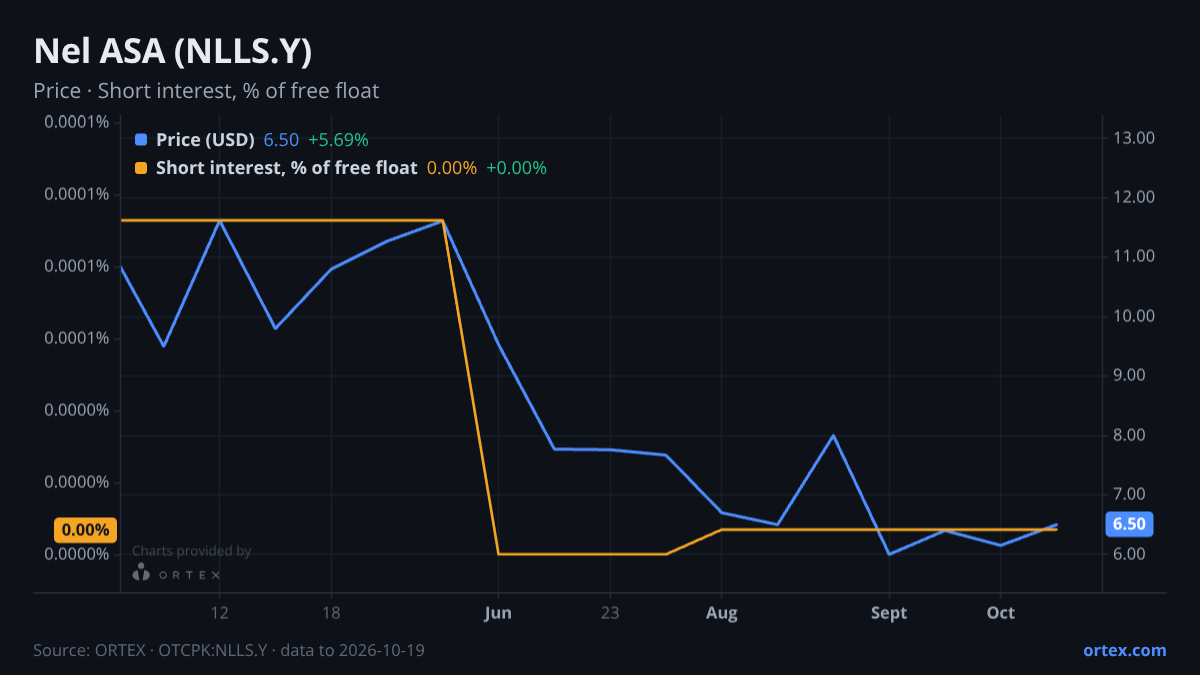The image size is (1200, 675).
Task: Click the "18" x-axis date label
Action: click(332, 613)
